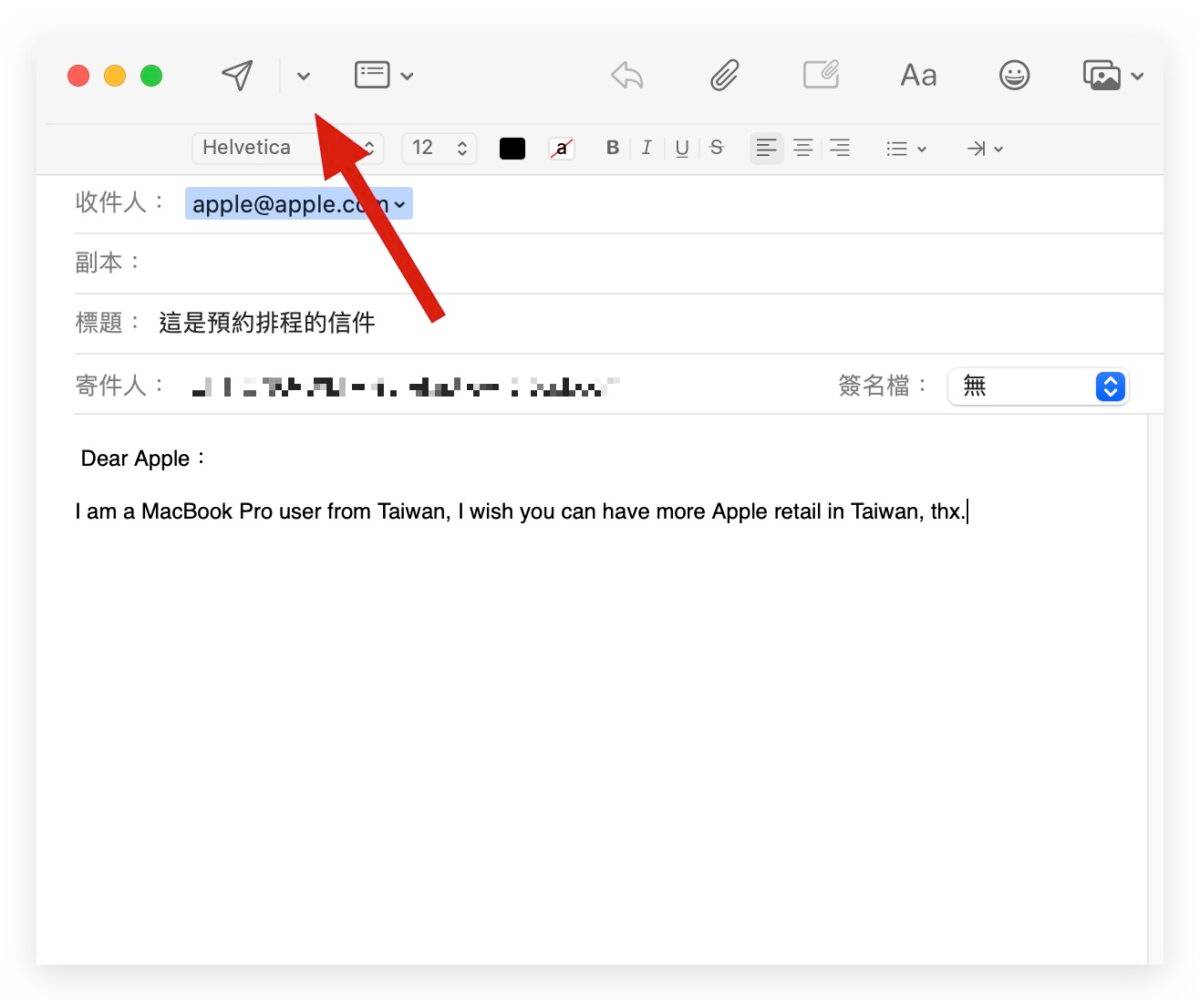Viewport: 1200px width, 1001px height.
Task: Apply strikethrough to text
Action: (716, 148)
